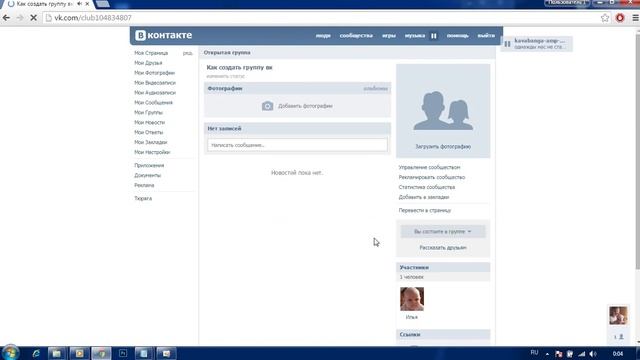Close the current browser tab

point(87,4)
